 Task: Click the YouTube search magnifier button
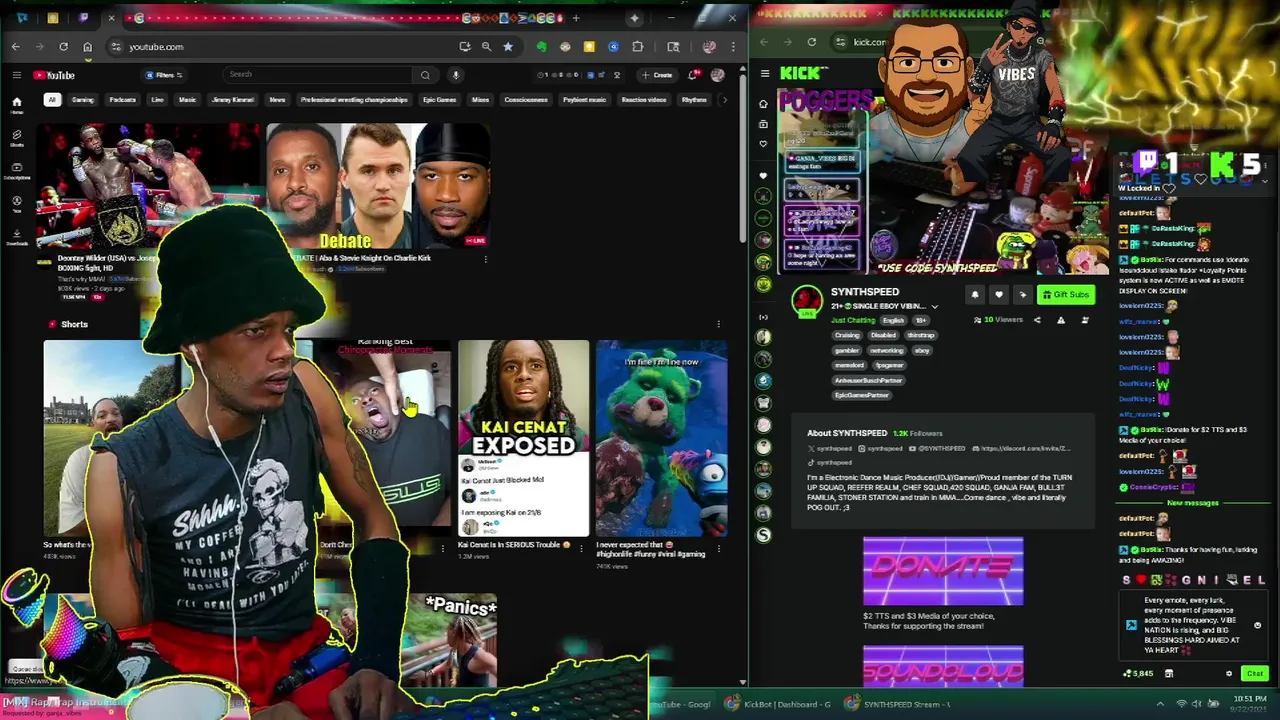(x=425, y=75)
